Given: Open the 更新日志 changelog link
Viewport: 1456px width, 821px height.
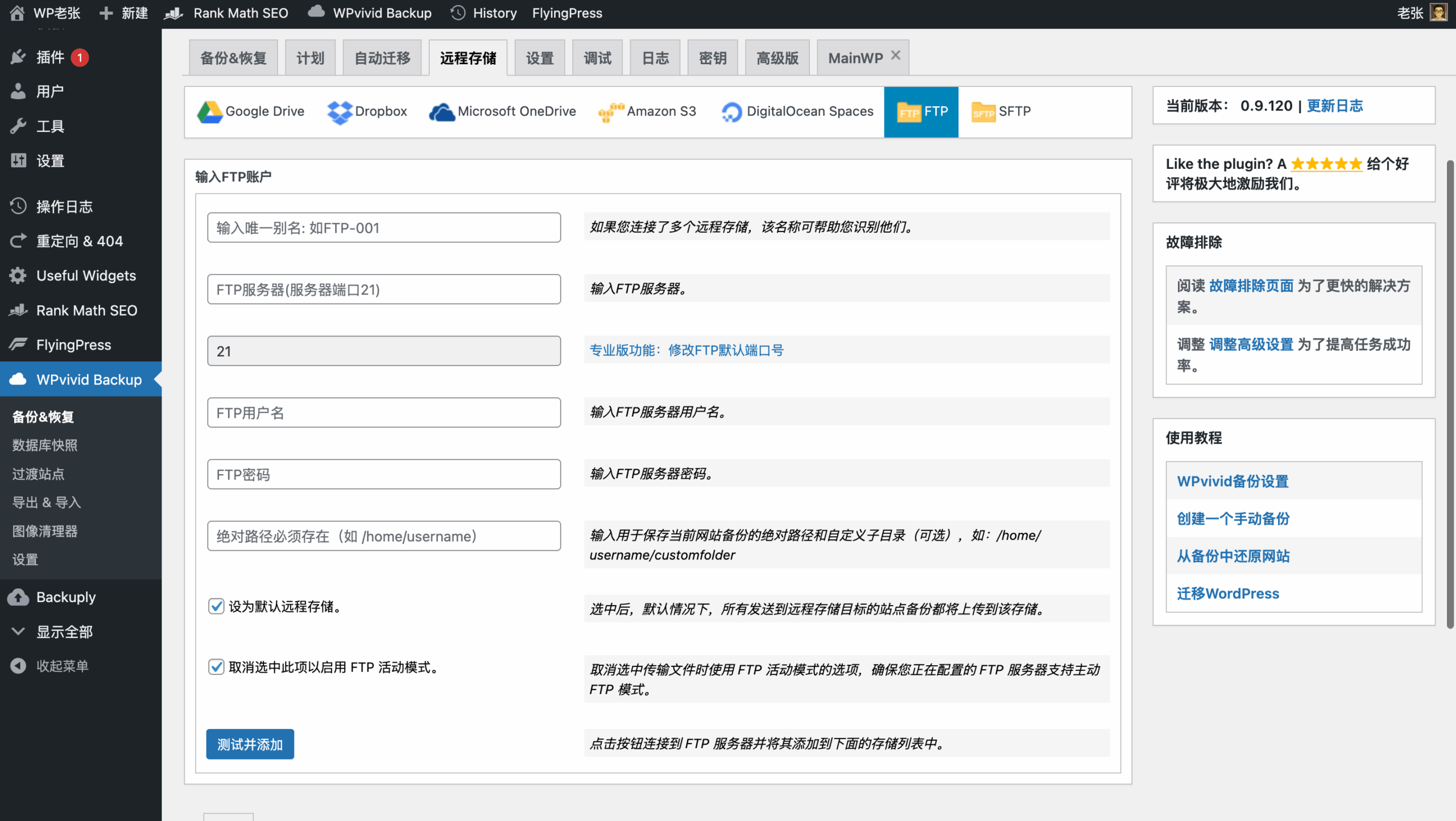Looking at the screenshot, I should pos(1334,106).
